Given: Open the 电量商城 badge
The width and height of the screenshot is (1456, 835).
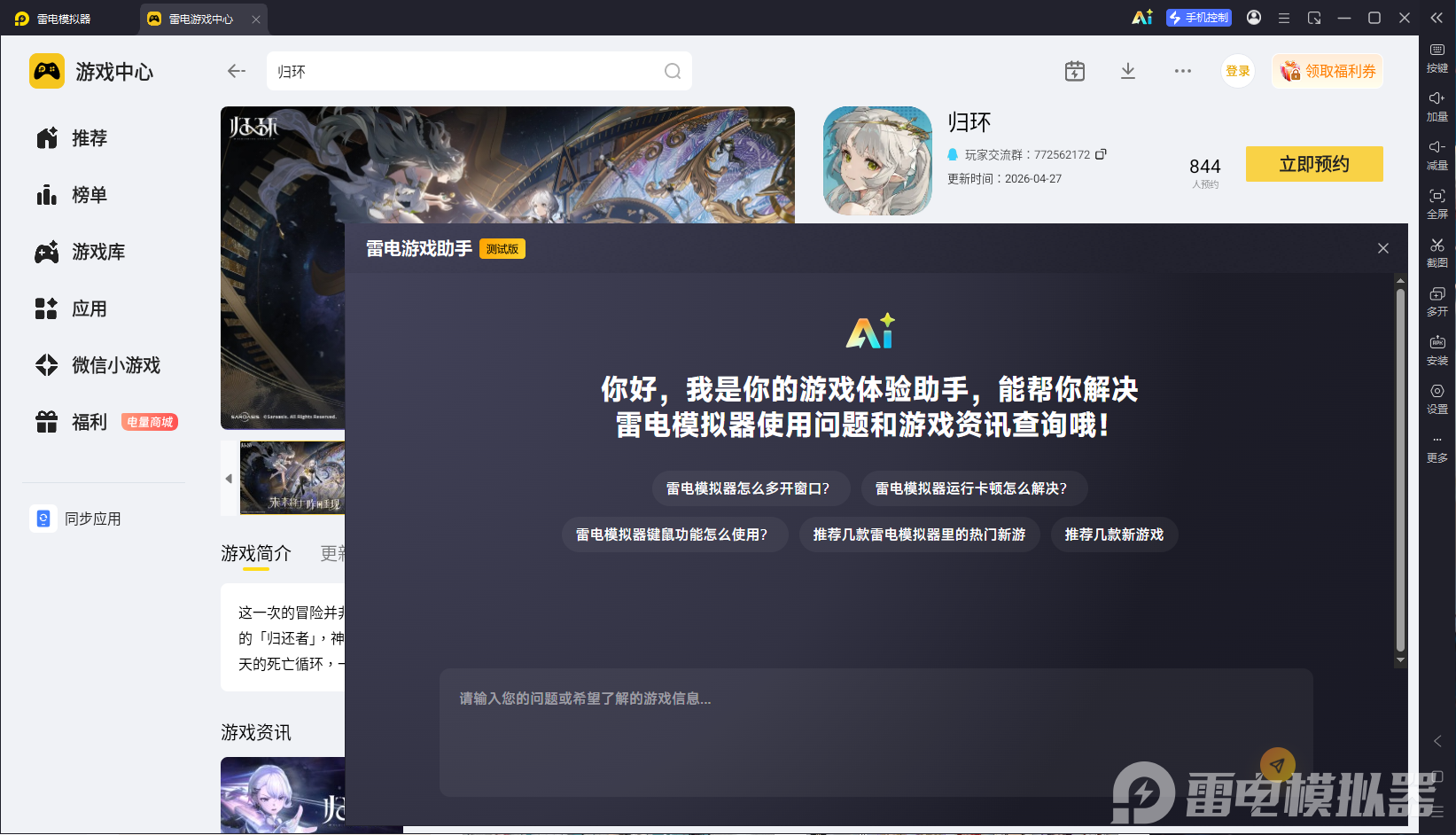Looking at the screenshot, I should (x=150, y=422).
